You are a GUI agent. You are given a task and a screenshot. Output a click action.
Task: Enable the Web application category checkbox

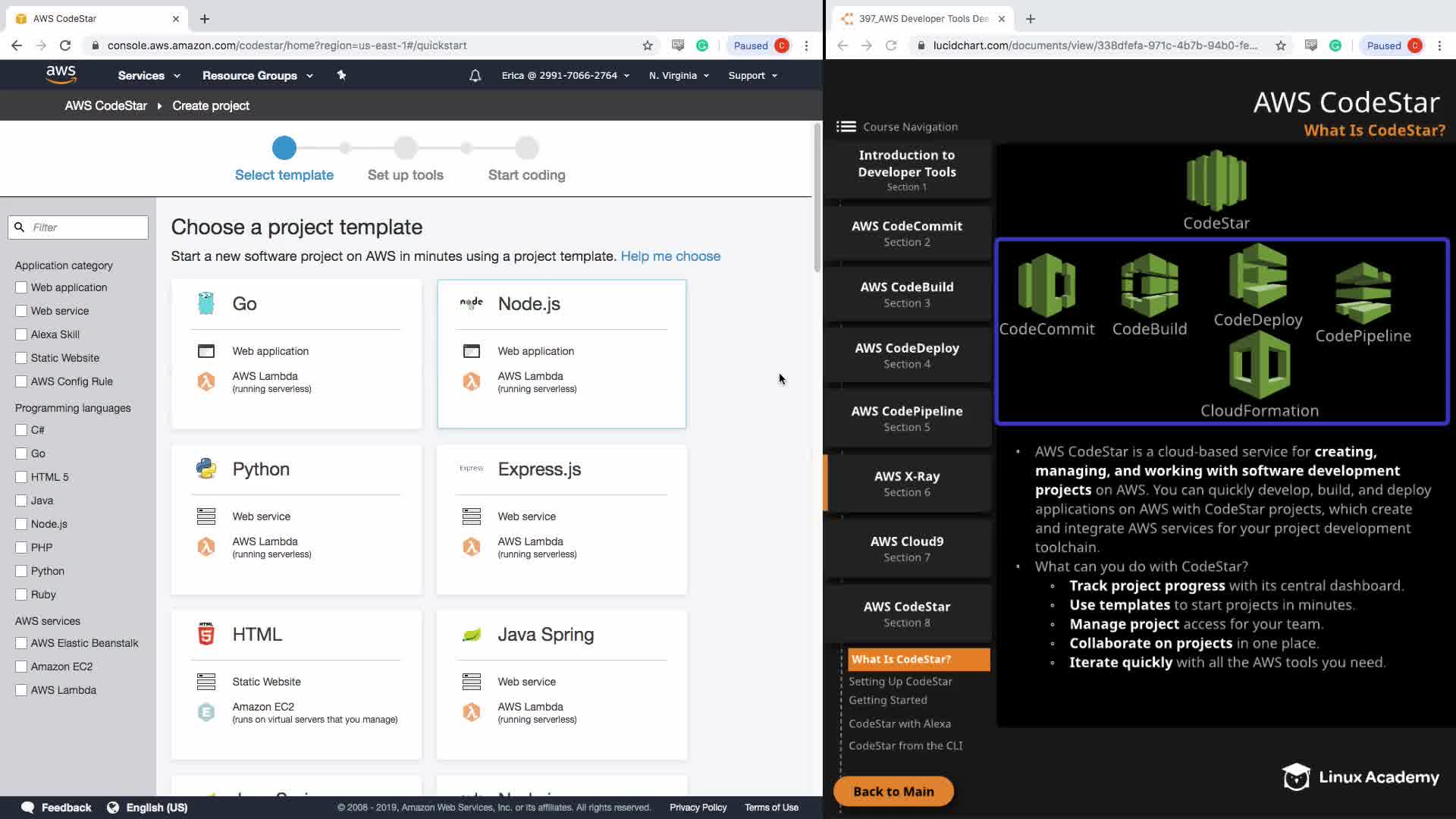[21, 287]
